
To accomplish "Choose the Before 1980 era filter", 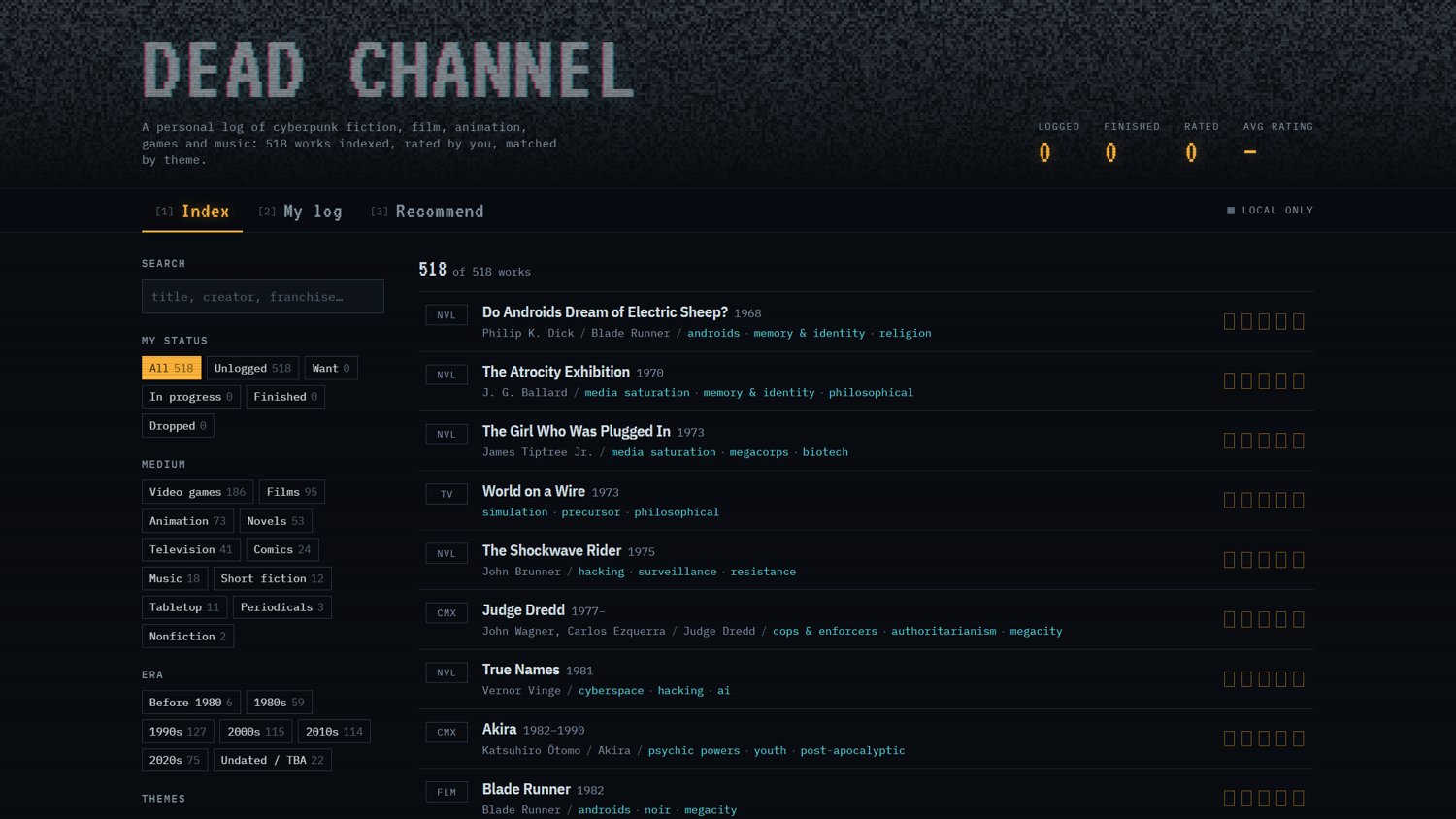I will 191,703.
